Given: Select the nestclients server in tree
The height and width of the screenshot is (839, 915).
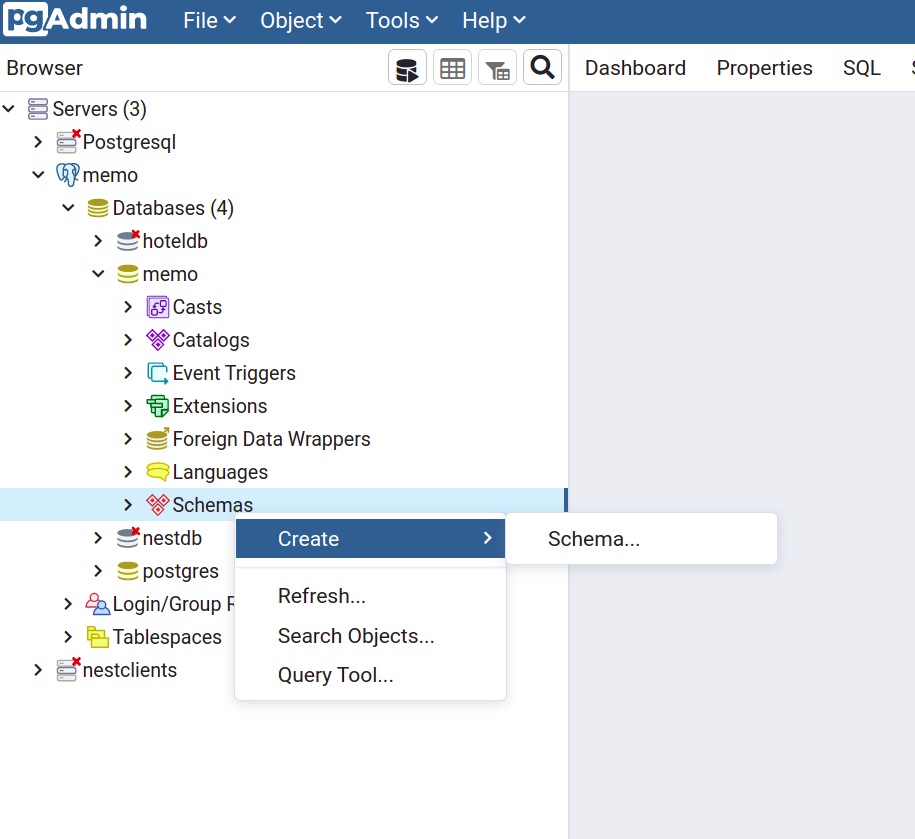Looking at the screenshot, I should point(129,670).
